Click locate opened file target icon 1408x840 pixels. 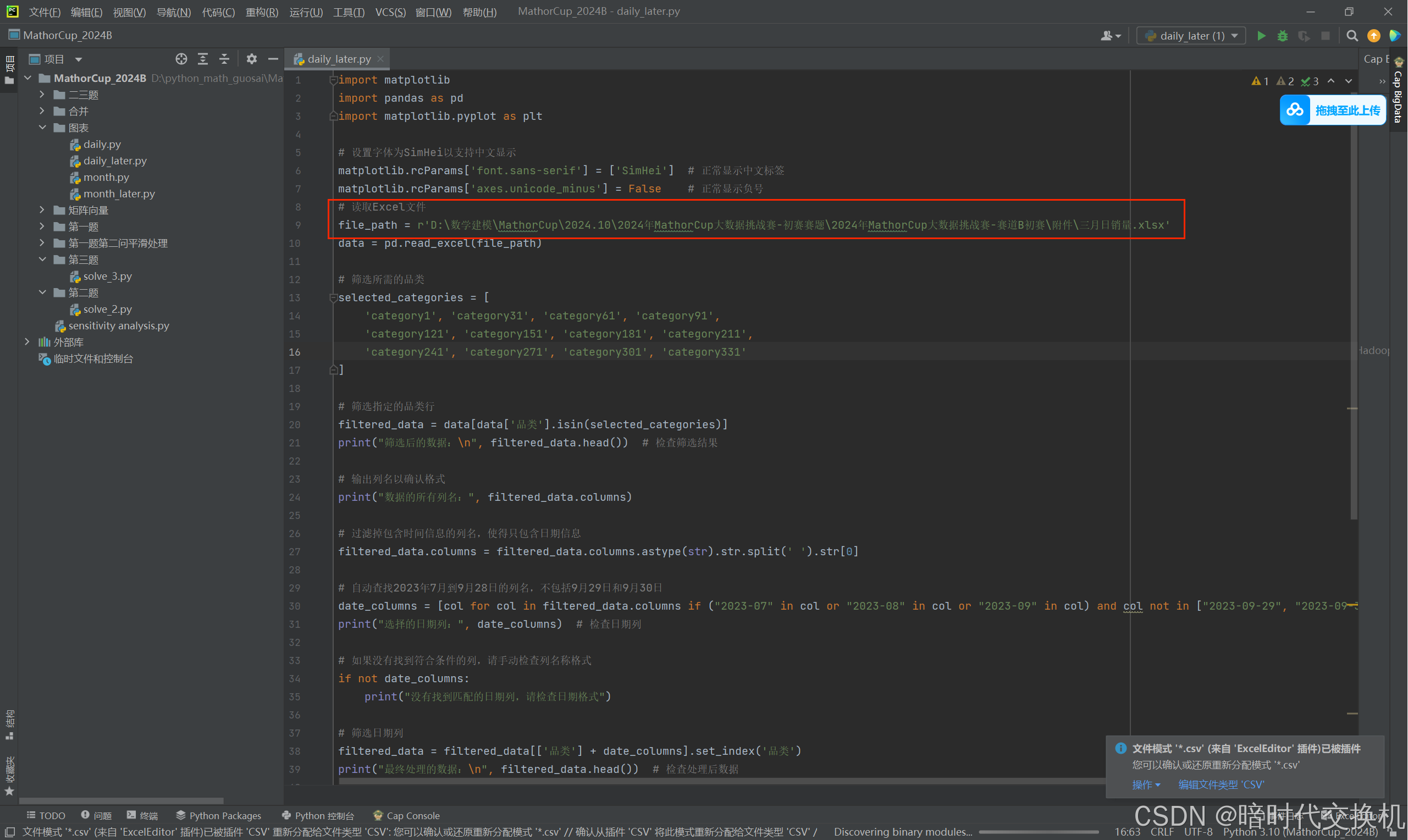(181, 59)
